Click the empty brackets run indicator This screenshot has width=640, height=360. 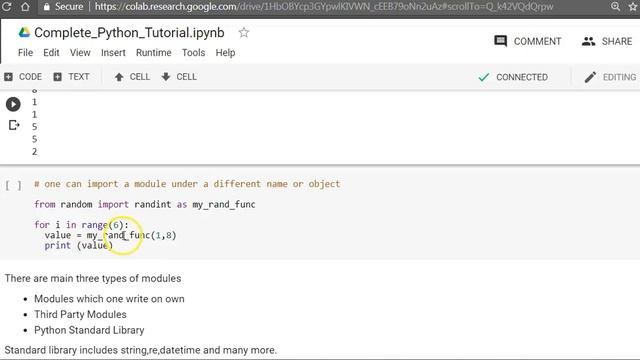[13, 185]
